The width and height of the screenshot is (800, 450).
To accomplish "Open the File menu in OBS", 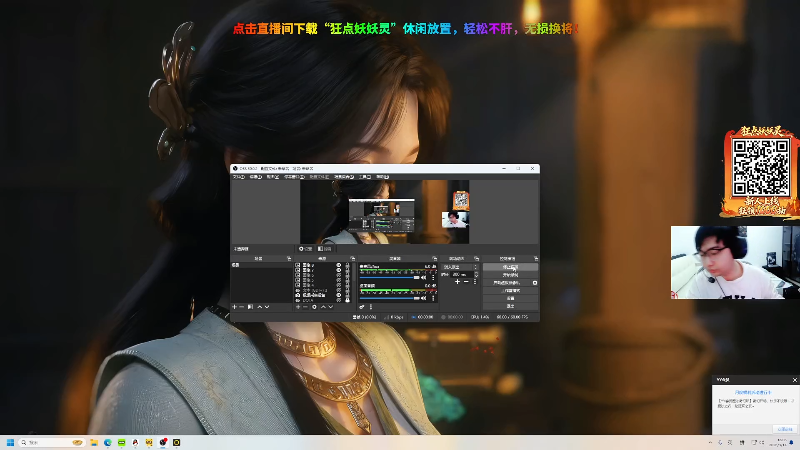I will click(x=239, y=177).
